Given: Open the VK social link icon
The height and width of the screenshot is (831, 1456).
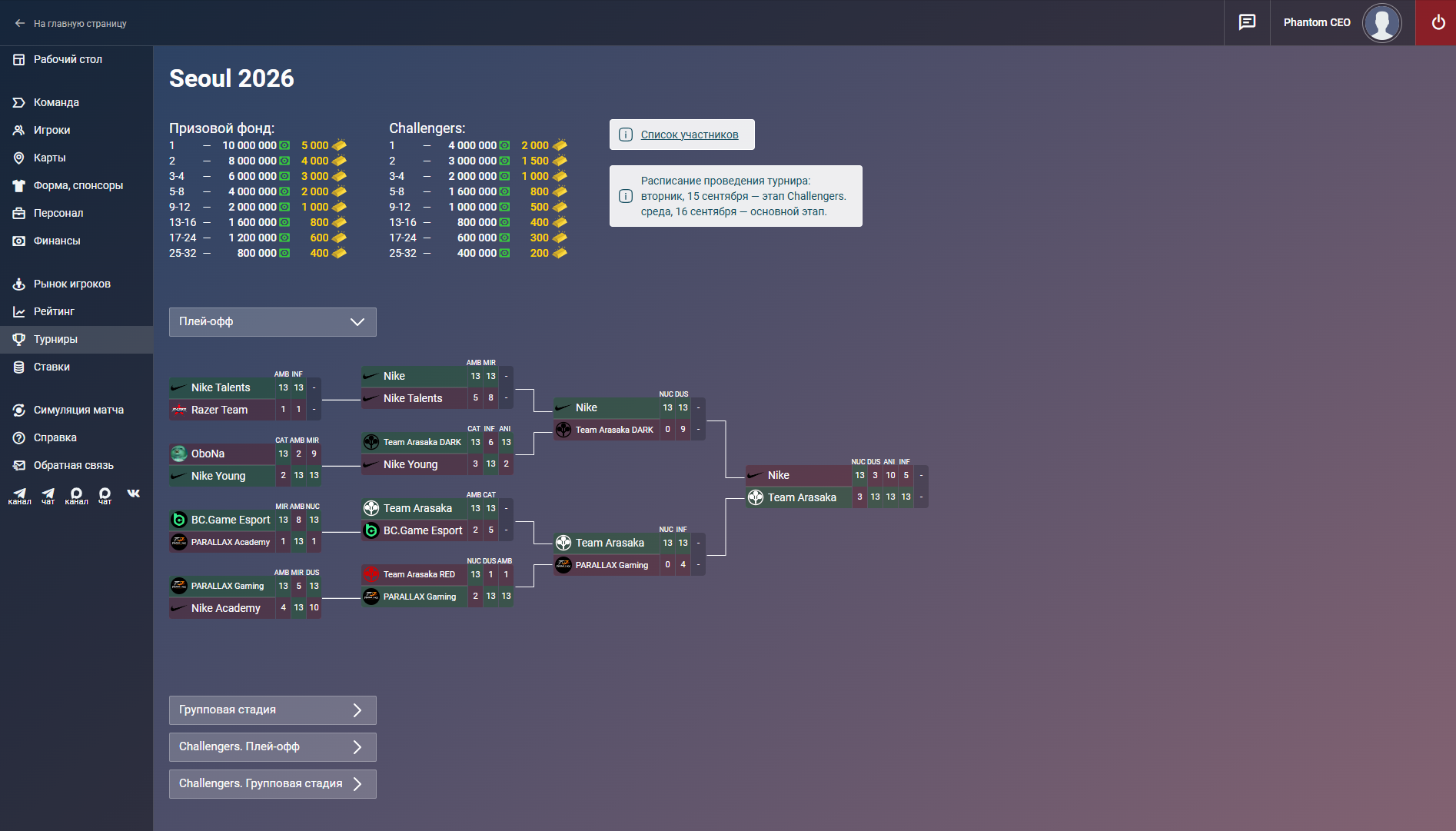Looking at the screenshot, I should [134, 494].
